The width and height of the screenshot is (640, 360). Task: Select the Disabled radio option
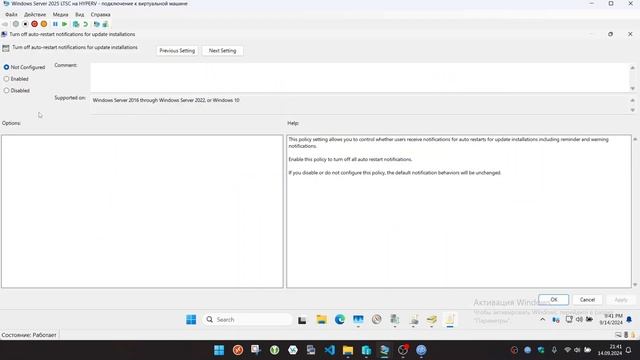pyautogui.click(x=17, y=91)
